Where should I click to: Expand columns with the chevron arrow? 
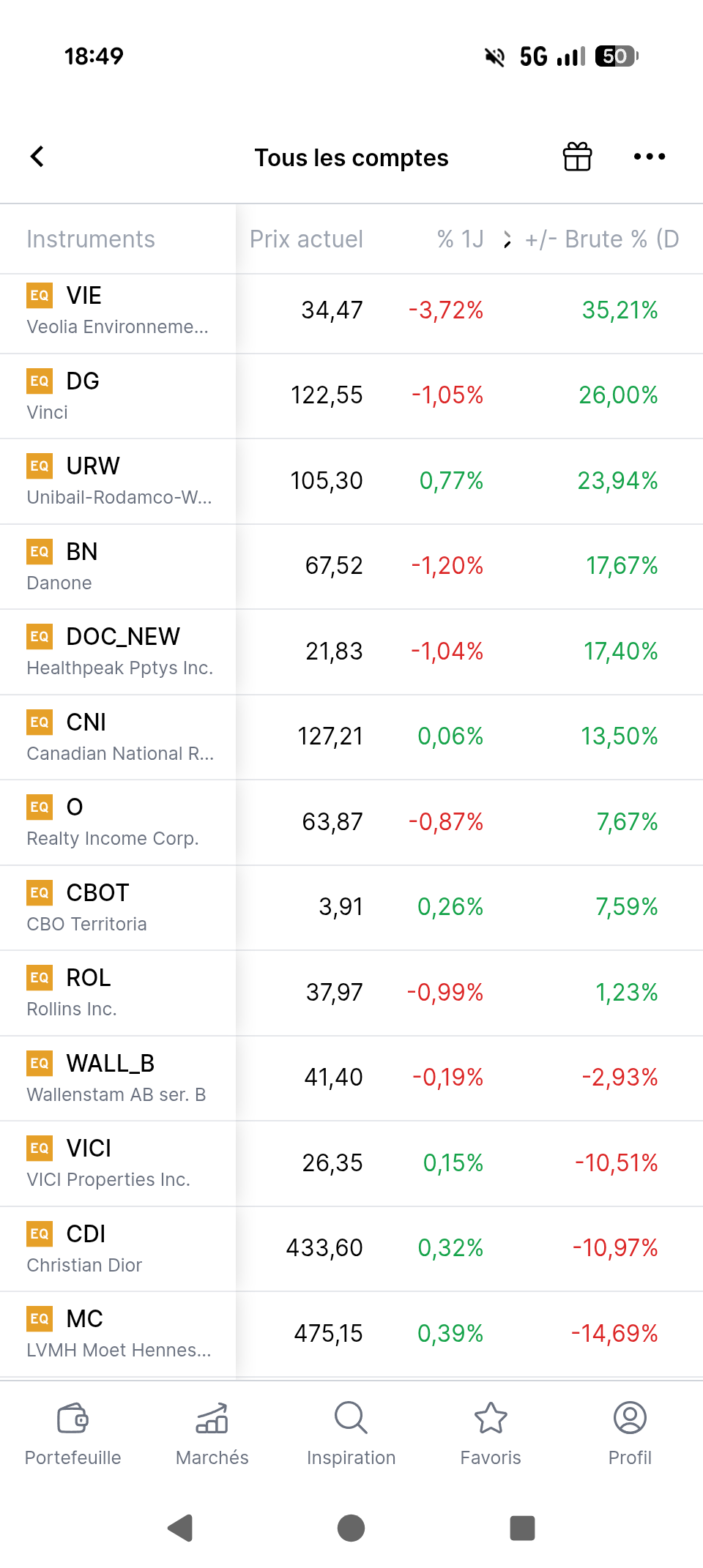[x=507, y=239]
